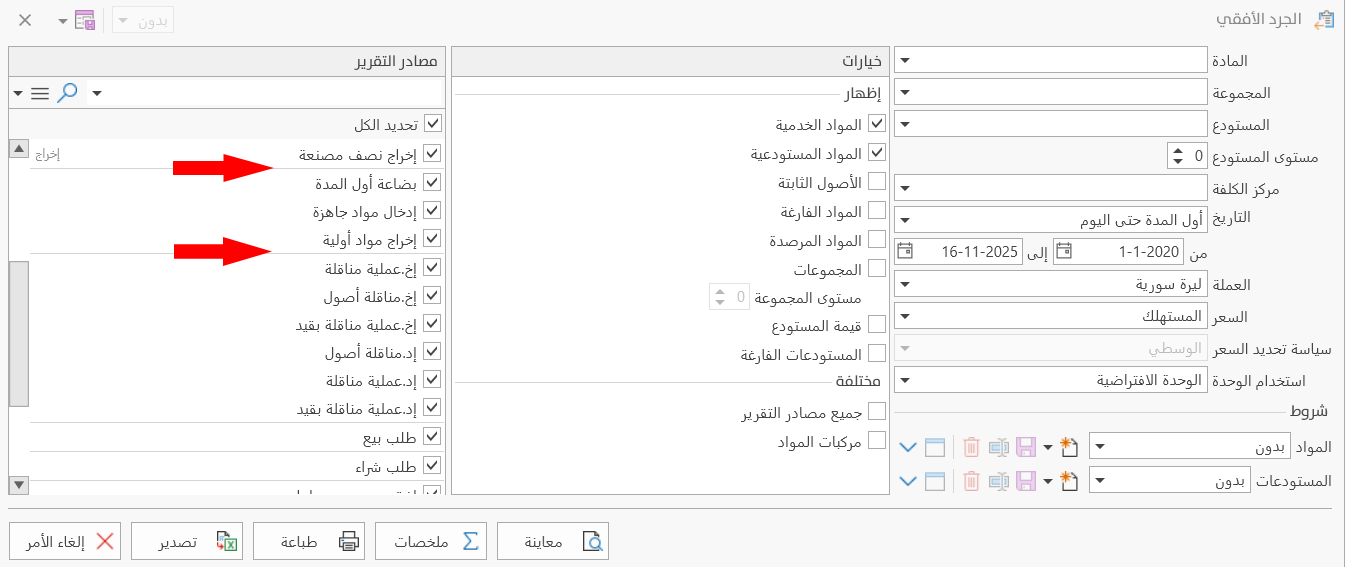
Task: Open dropdown arrow beside new icon in المستودعات row
Action: [x=1048, y=481]
